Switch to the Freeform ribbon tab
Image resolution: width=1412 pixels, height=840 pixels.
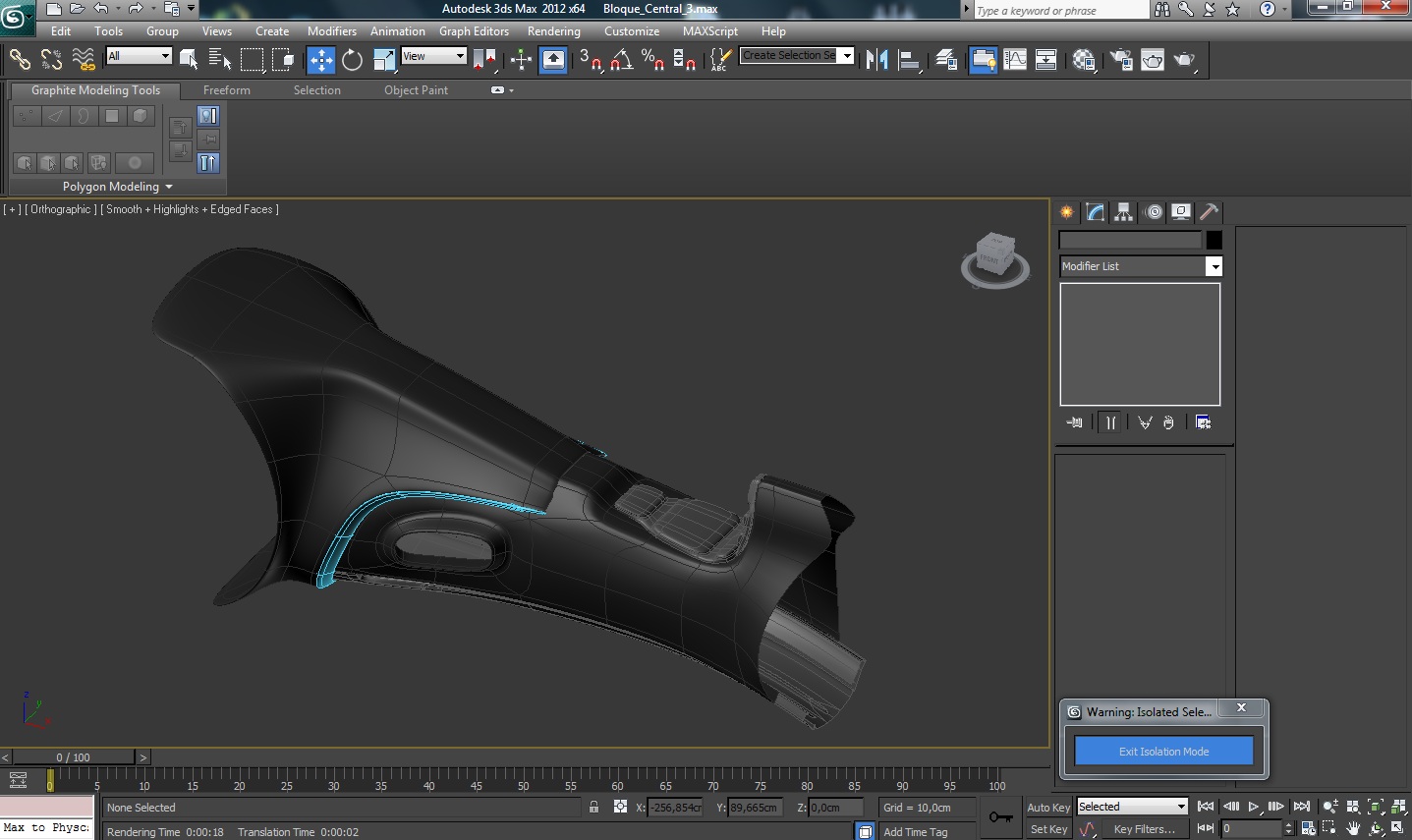click(226, 90)
